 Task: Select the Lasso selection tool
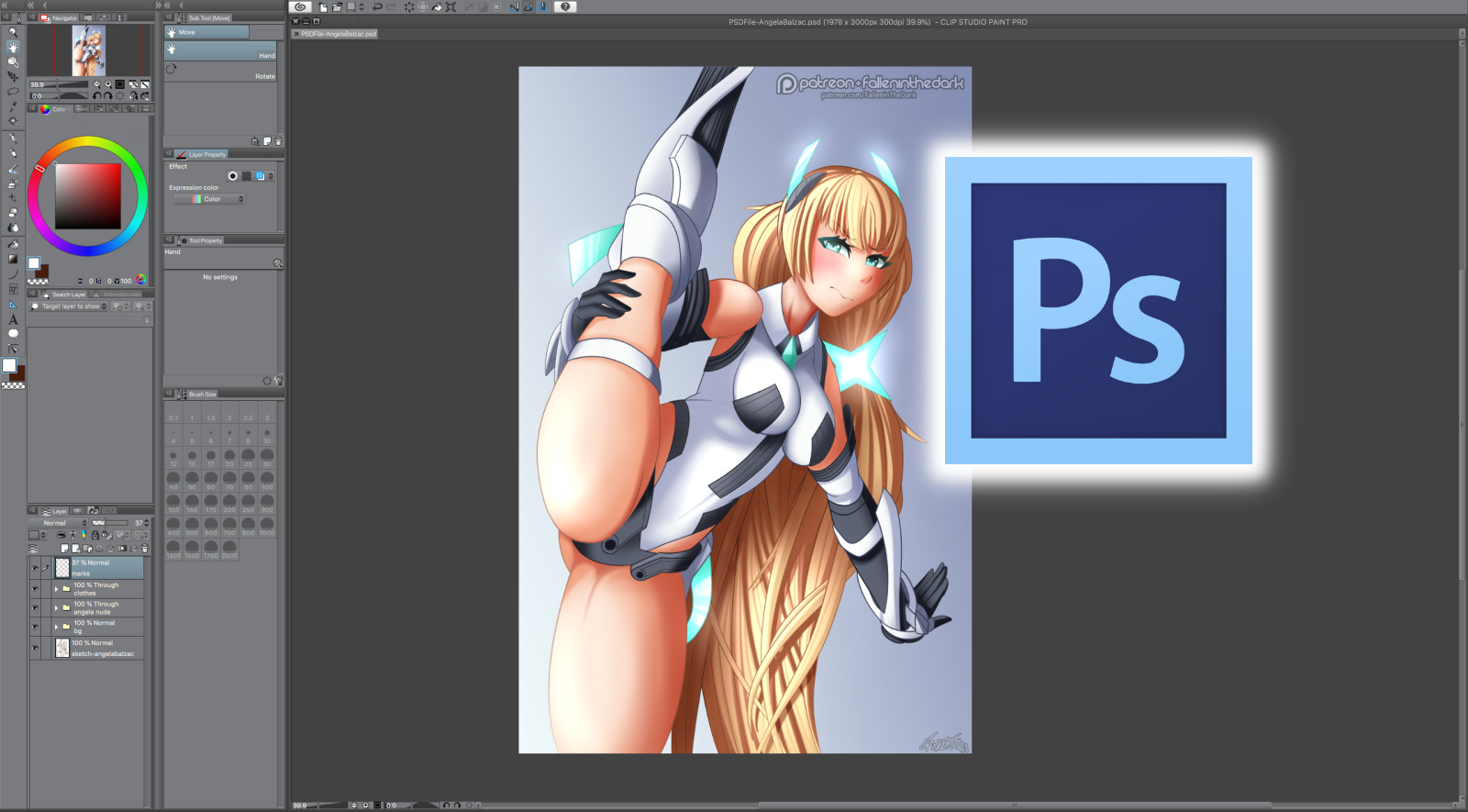[13, 91]
